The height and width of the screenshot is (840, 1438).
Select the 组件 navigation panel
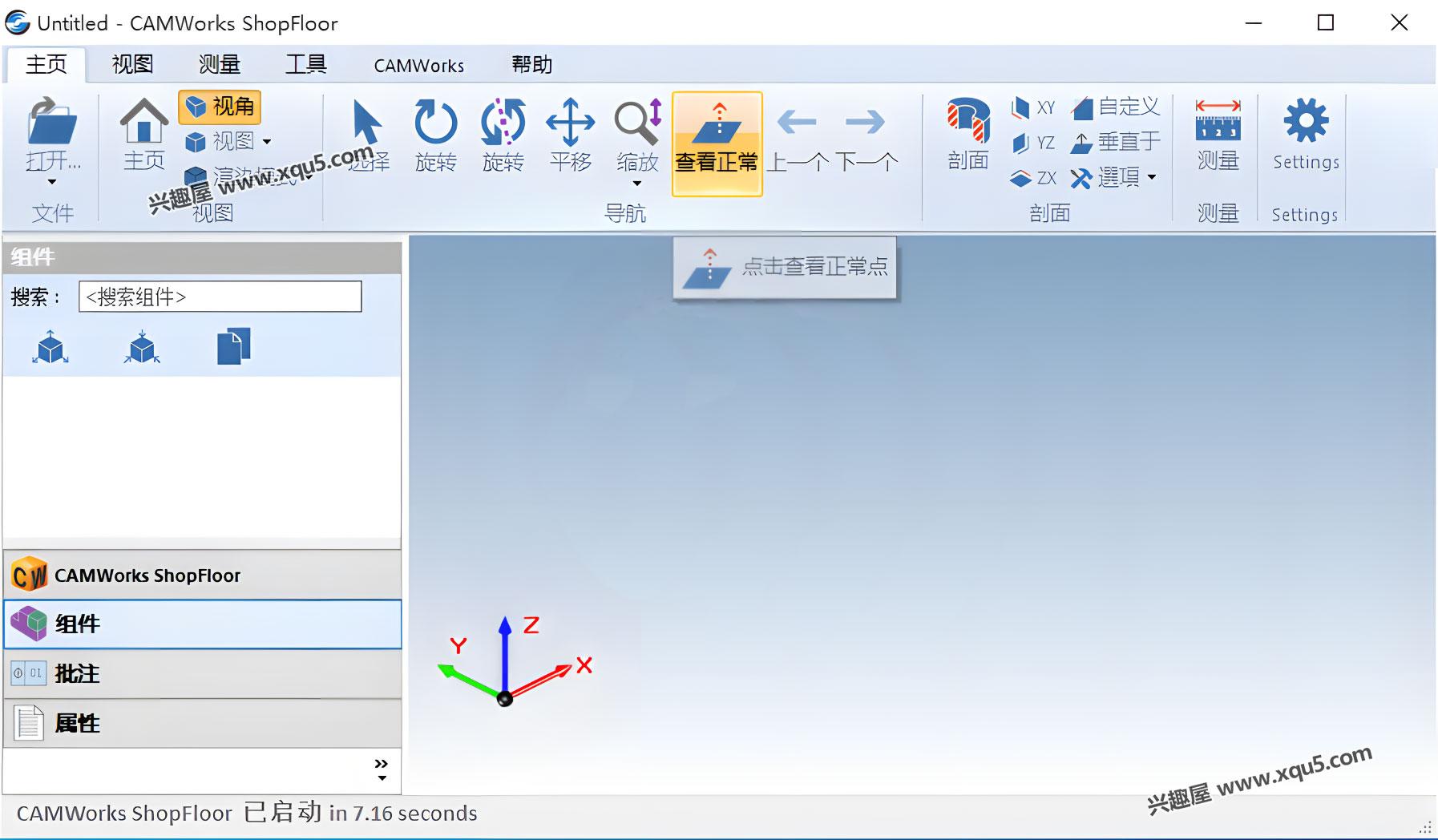(x=202, y=624)
